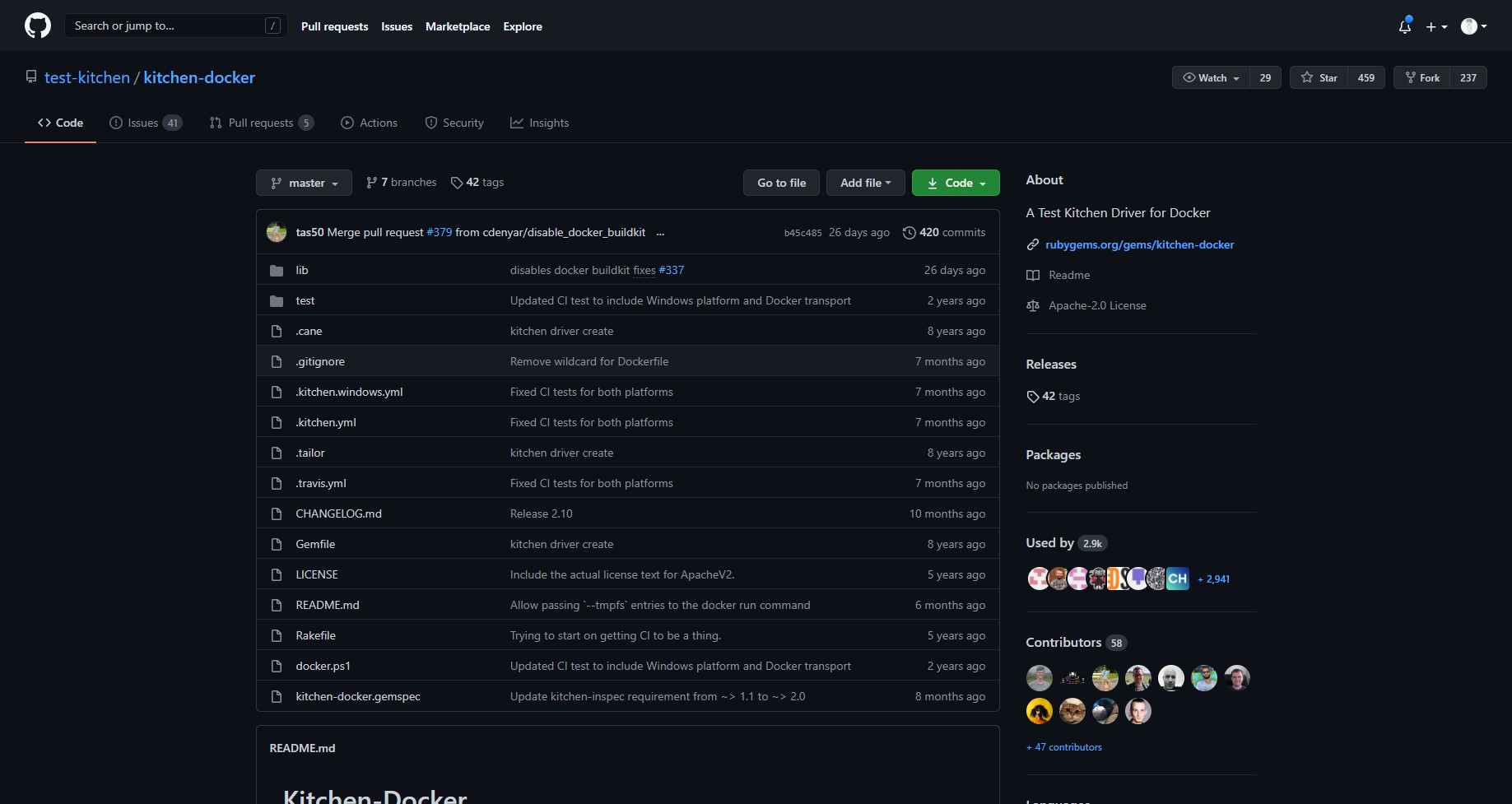1512x804 pixels.
Task: Open the Insights tab
Action: pyautogui.click(x=540, y=123)
